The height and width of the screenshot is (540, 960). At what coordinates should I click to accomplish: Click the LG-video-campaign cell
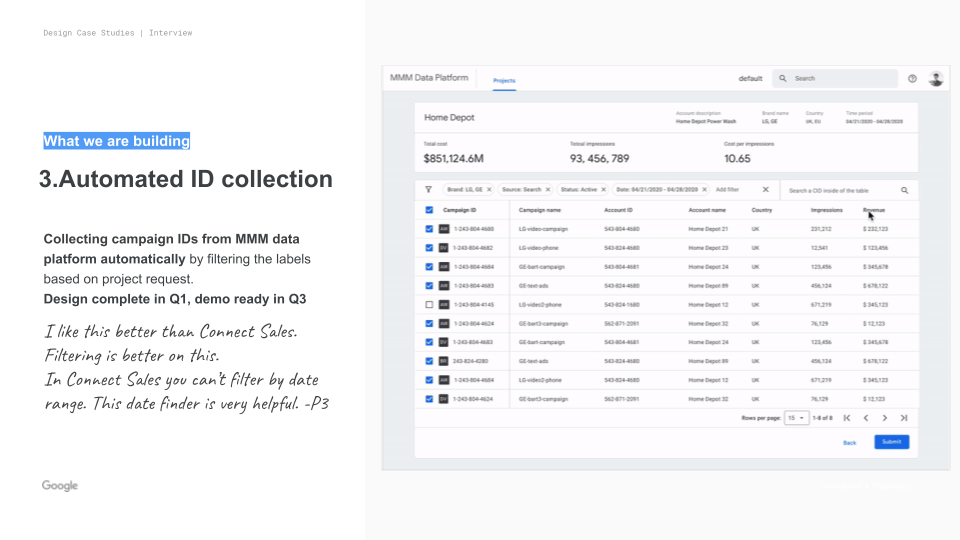543,229
